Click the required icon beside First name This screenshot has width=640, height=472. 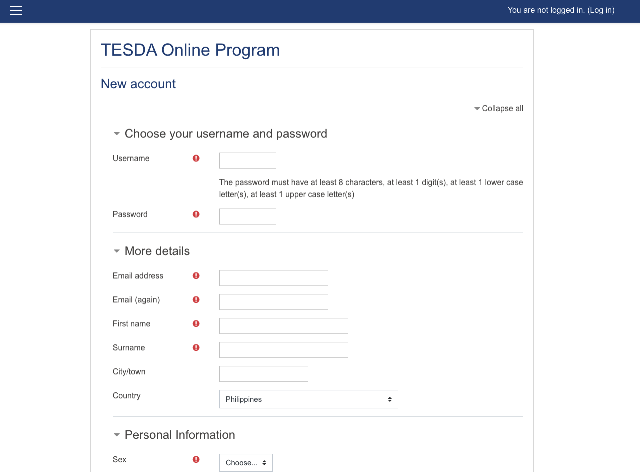[196, 324]
